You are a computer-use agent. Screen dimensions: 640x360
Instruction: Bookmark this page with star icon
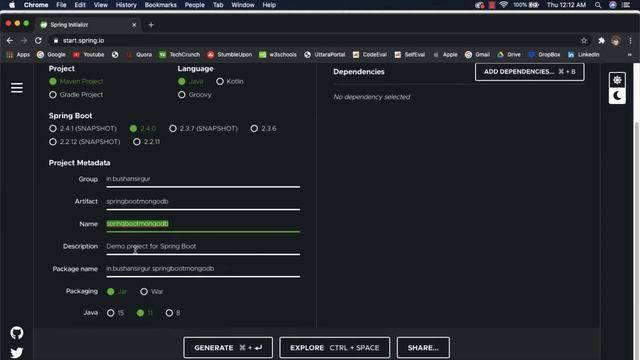584,40
